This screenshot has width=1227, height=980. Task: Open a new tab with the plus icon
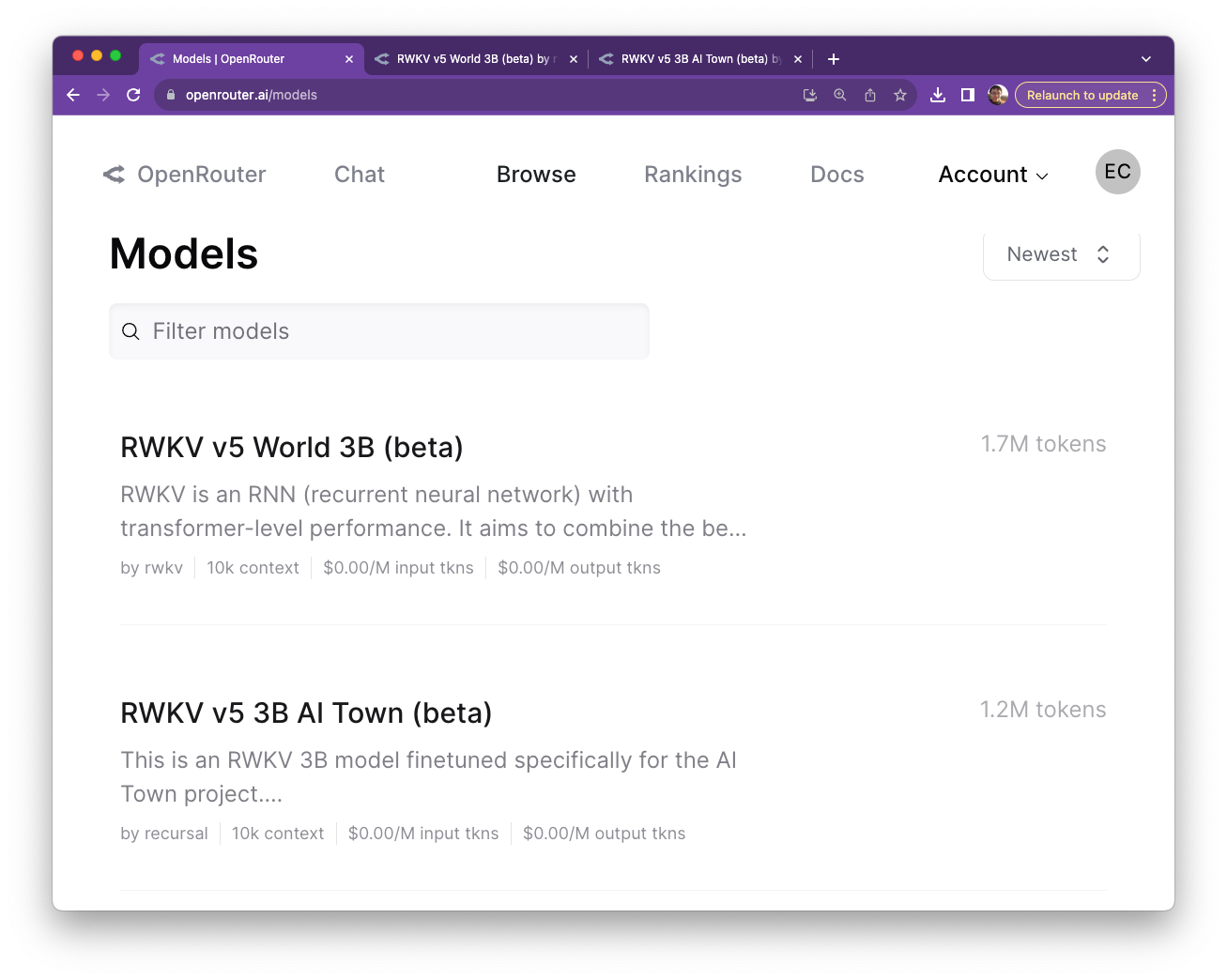point(833,59)
